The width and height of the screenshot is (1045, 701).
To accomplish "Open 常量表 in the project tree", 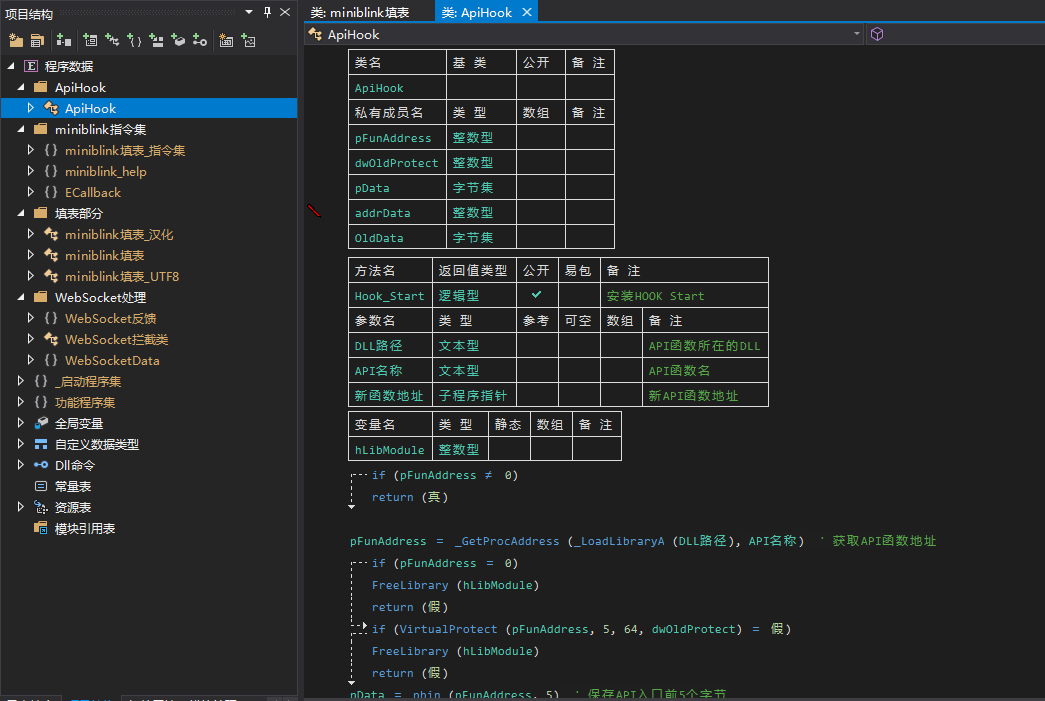I will [x=73, y=486].
